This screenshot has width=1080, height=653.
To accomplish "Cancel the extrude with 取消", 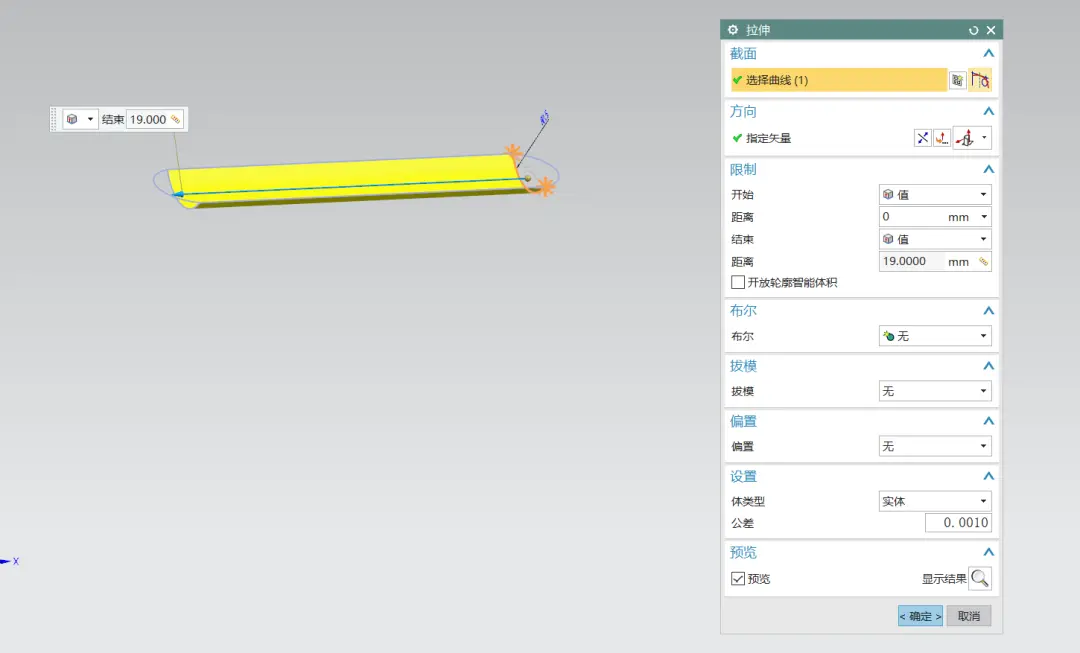I will pyautogui.click(x=968, y=616).
